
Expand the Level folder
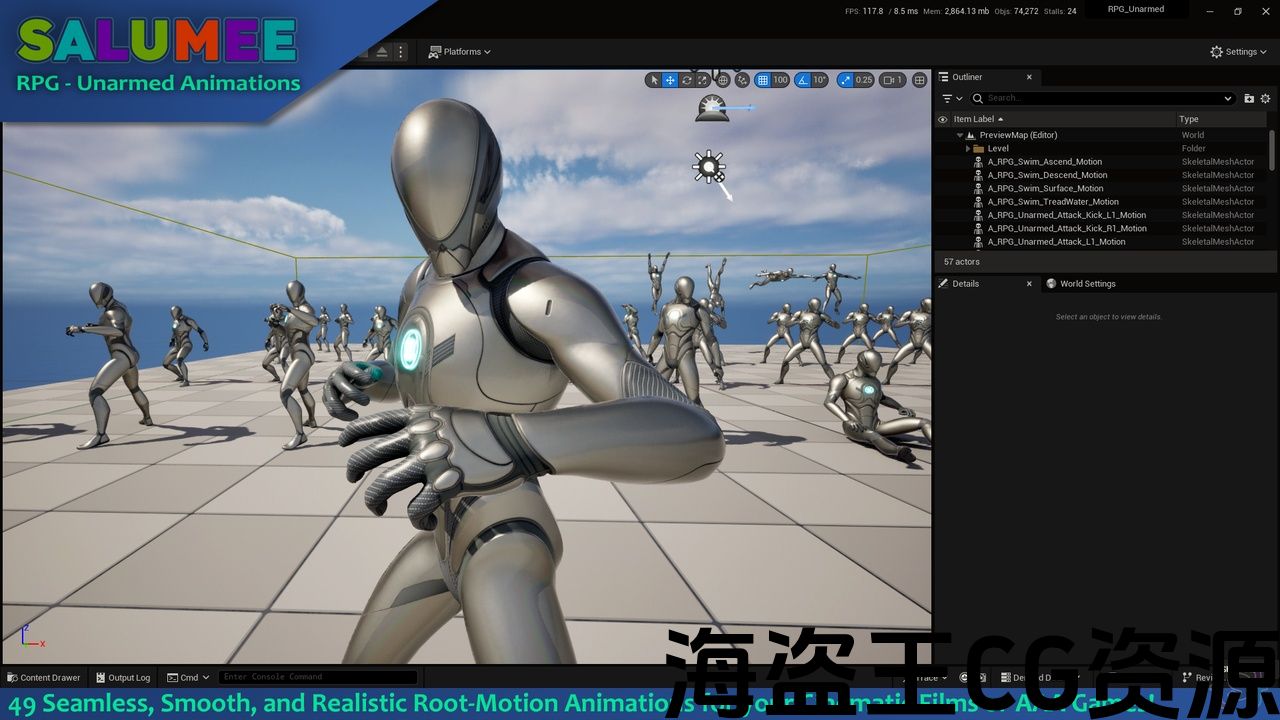click(968, 148)
